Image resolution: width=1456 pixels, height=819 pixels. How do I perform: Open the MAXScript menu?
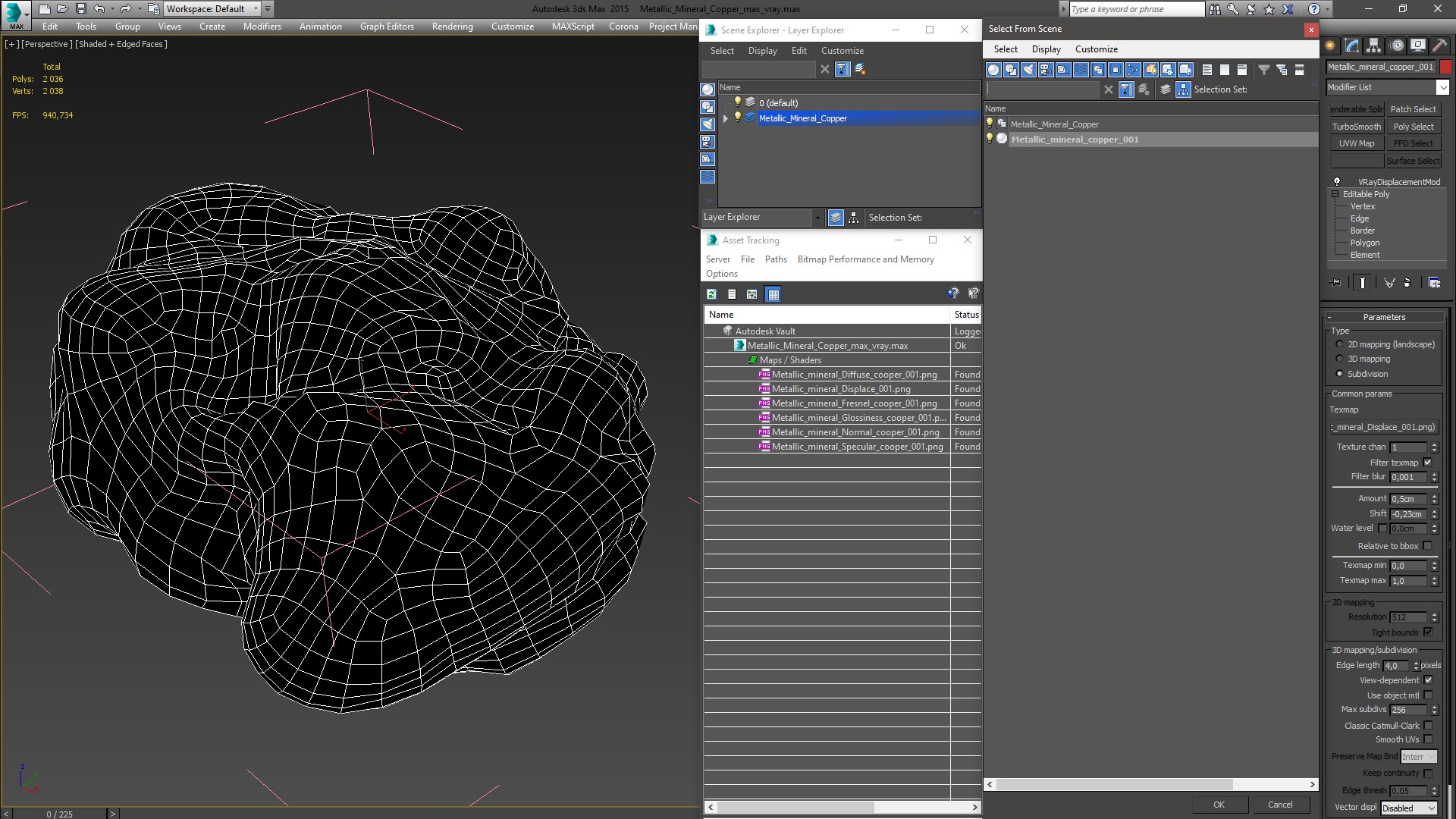coord(573,27)
